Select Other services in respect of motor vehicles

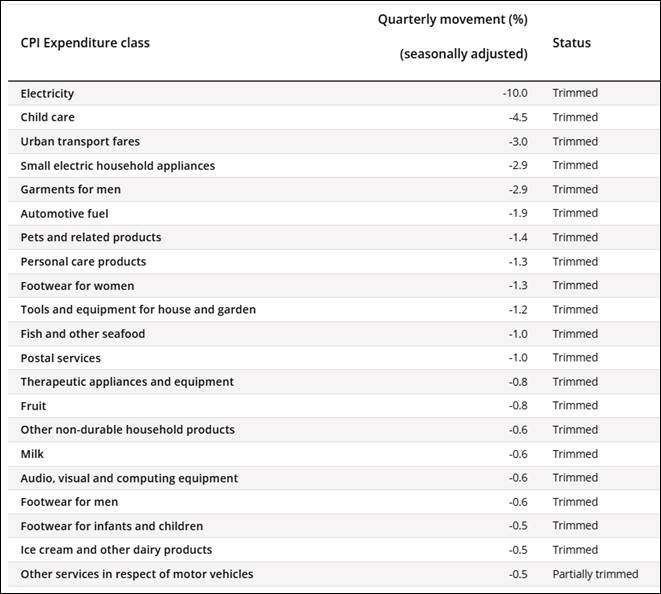pyautogui.click(x=136, y=574)
